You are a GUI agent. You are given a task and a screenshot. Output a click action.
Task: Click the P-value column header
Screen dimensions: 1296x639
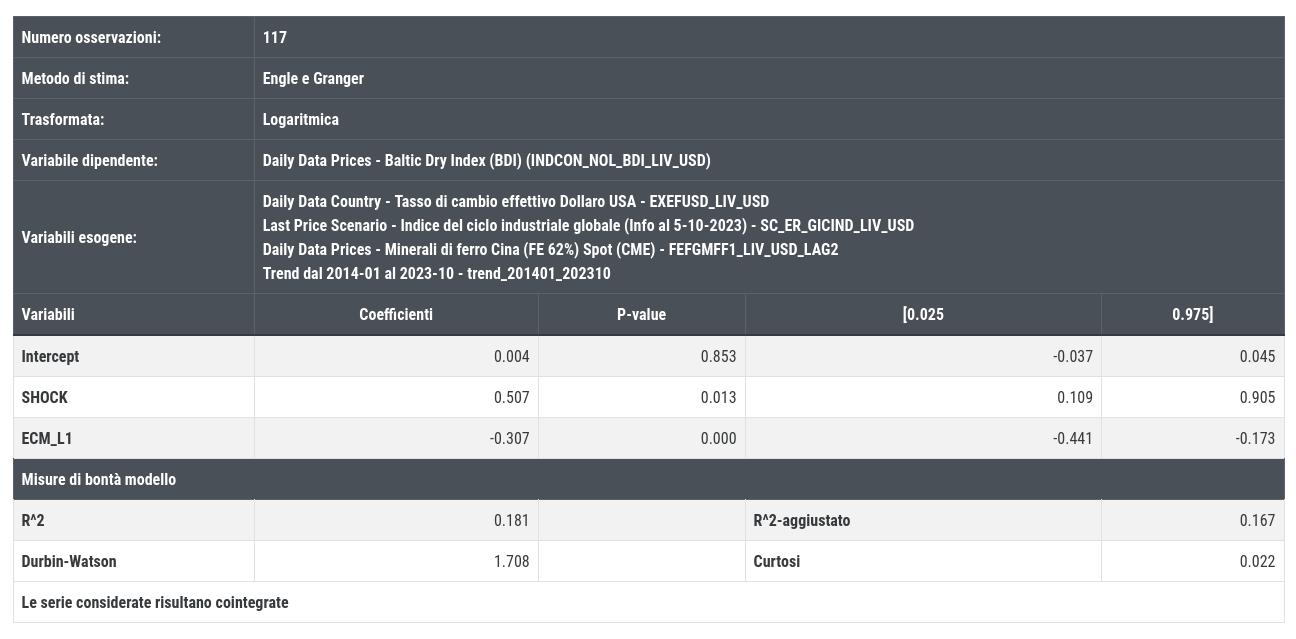point(641,314)
